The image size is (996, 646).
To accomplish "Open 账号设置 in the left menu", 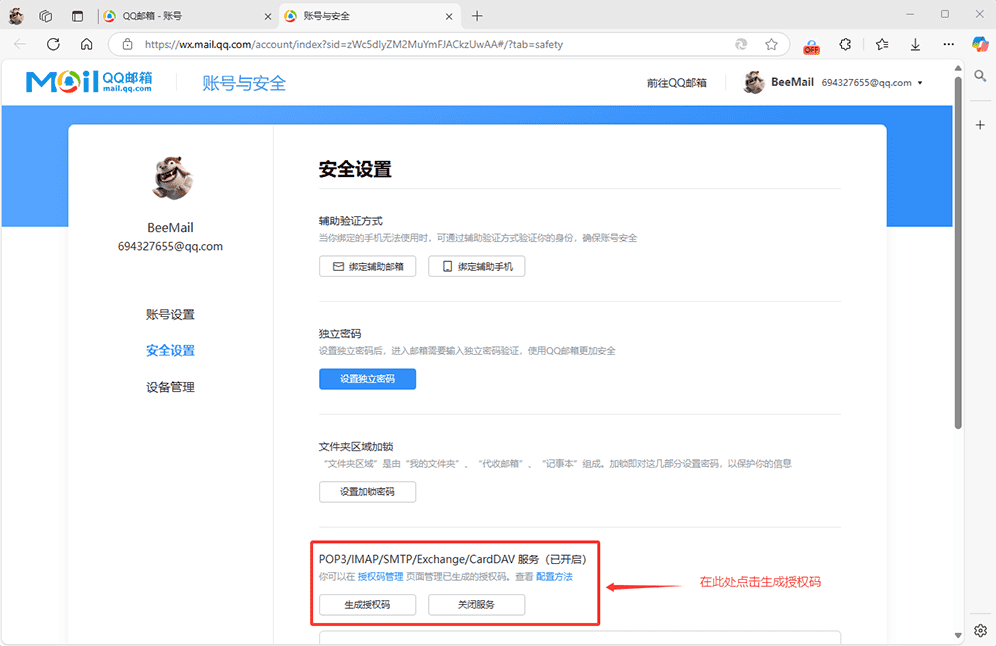I will pos(170,314).
